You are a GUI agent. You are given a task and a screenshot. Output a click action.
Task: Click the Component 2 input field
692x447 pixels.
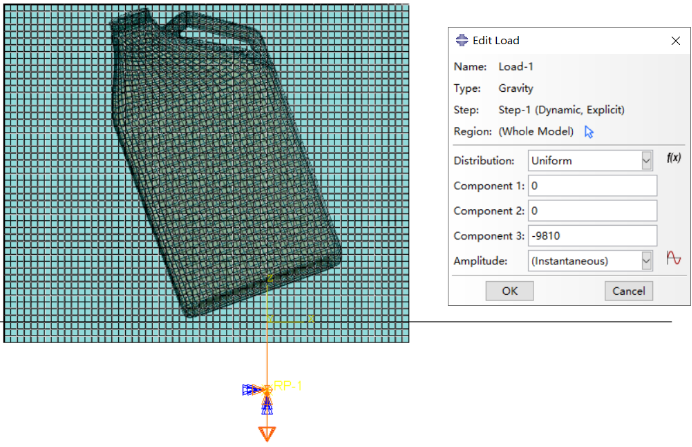(592, 211)
